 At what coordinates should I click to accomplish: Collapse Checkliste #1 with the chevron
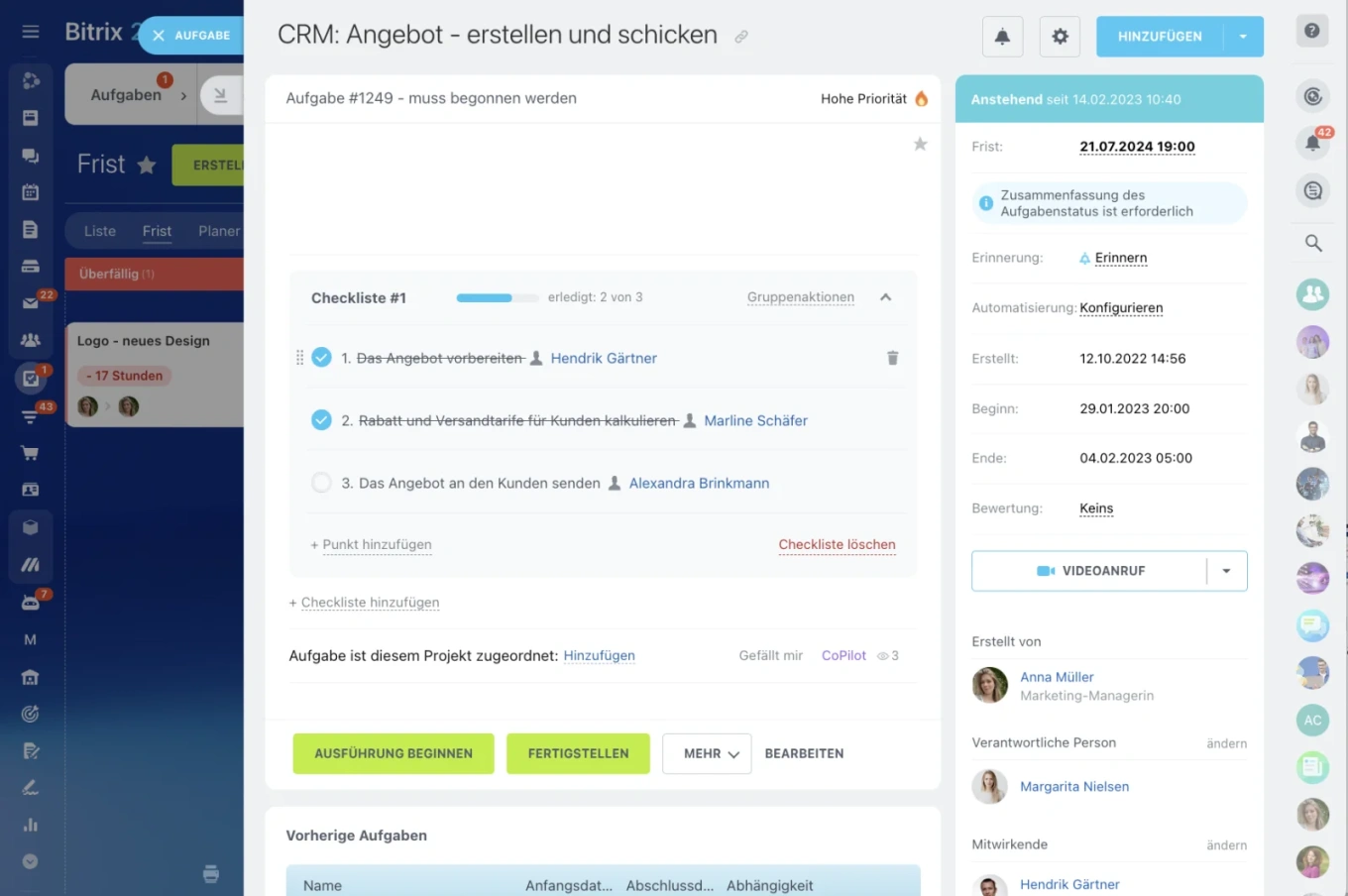885,296
